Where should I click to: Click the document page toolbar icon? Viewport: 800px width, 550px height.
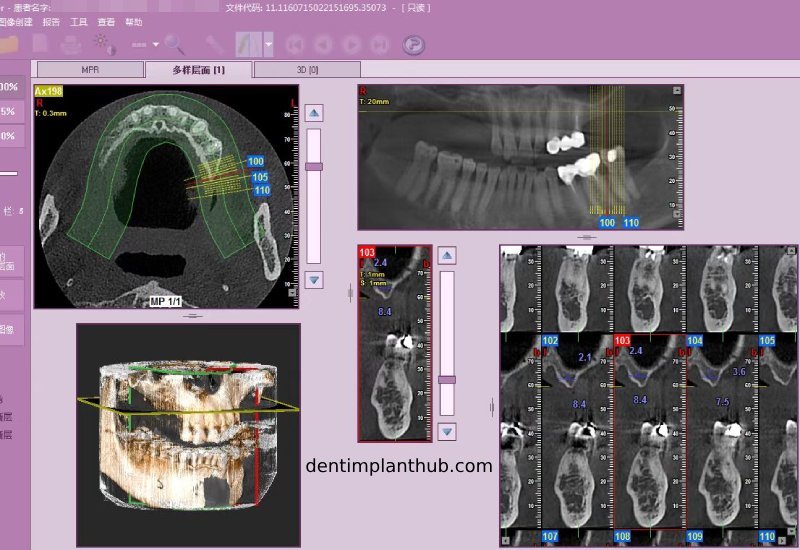click(40, 44)
